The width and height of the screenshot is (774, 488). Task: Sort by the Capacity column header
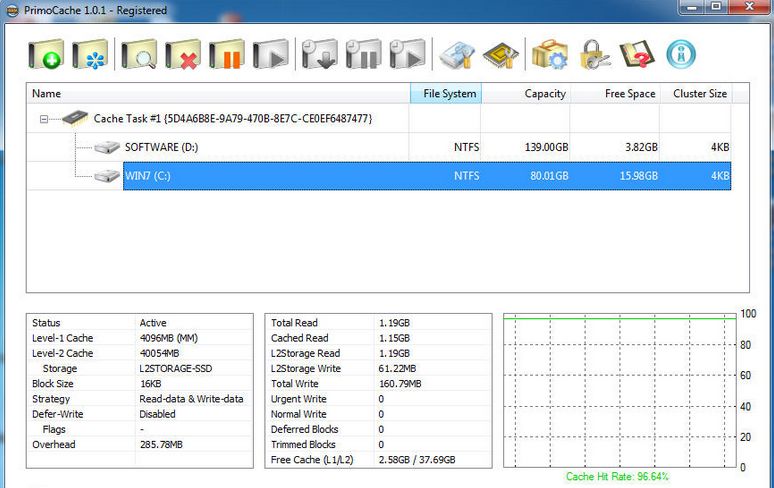click(x=545, y=94)
